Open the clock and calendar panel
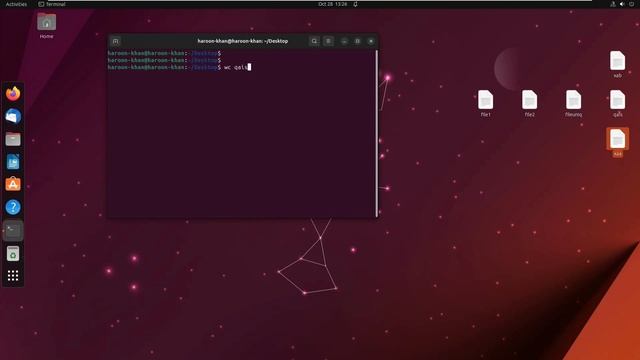The image size is (640, 360). 333,4
